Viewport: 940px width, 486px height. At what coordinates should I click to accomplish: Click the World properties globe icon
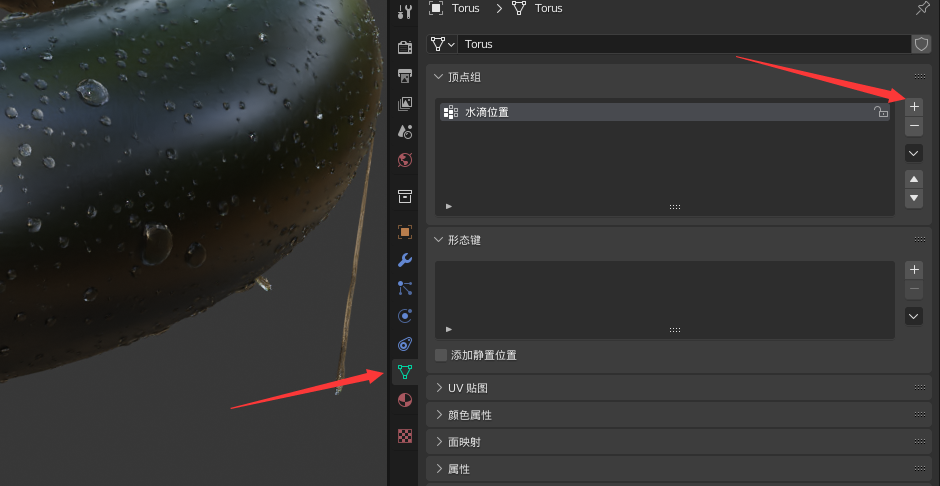pyautogui.click(x=404, y=160)
